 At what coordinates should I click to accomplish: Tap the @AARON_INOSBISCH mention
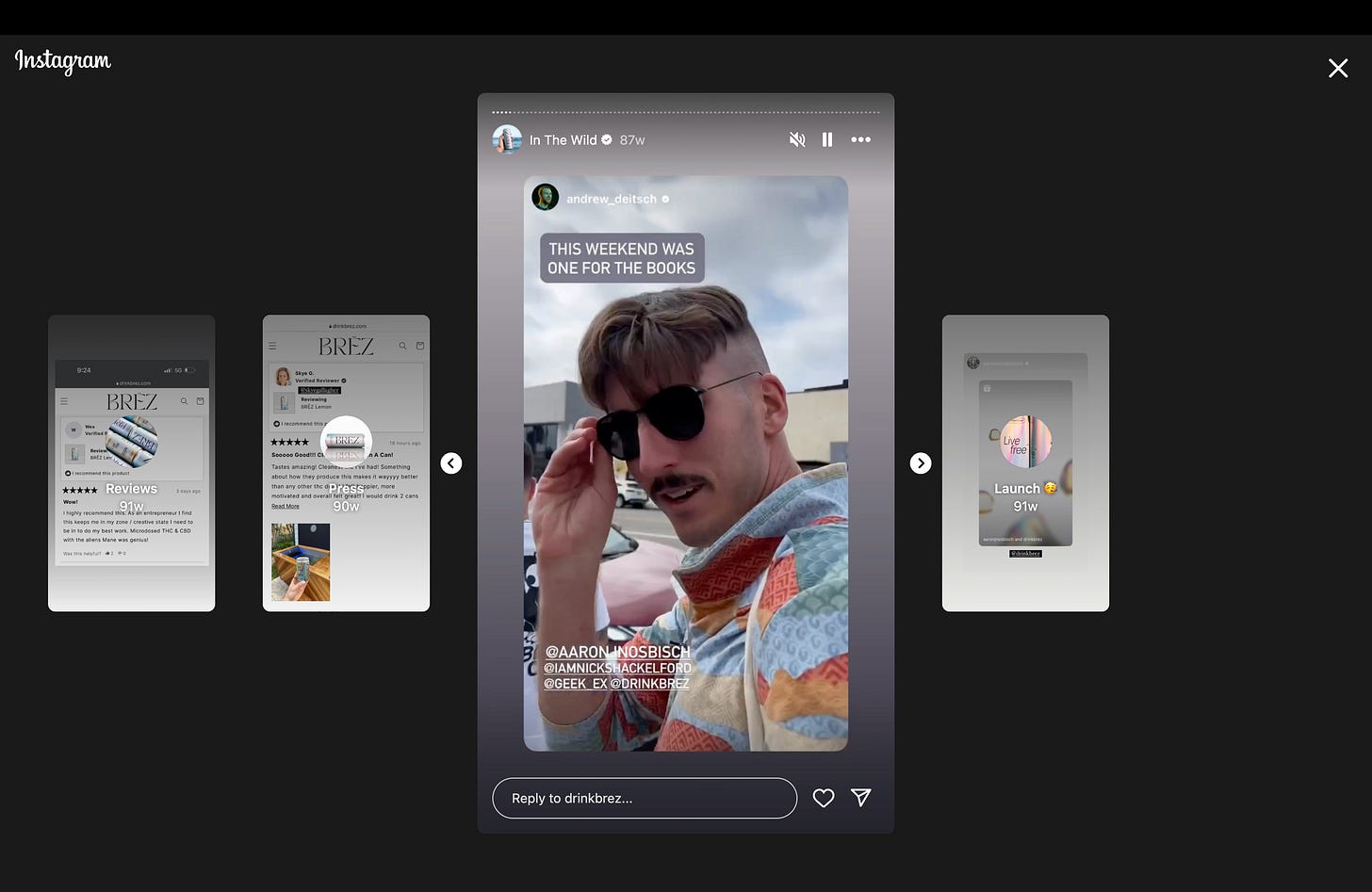[618, 652]
